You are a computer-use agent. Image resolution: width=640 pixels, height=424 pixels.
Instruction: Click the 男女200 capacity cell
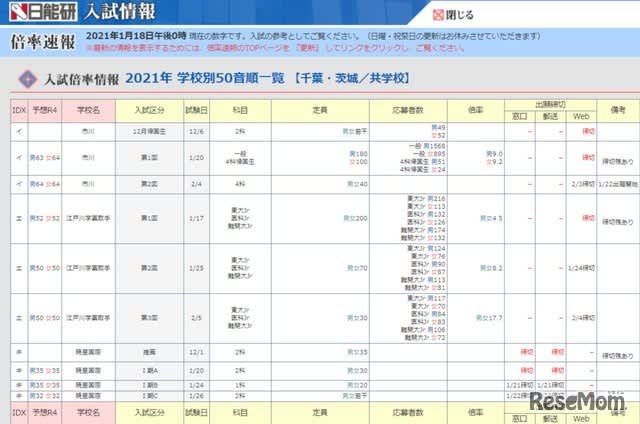coord(320,219)
